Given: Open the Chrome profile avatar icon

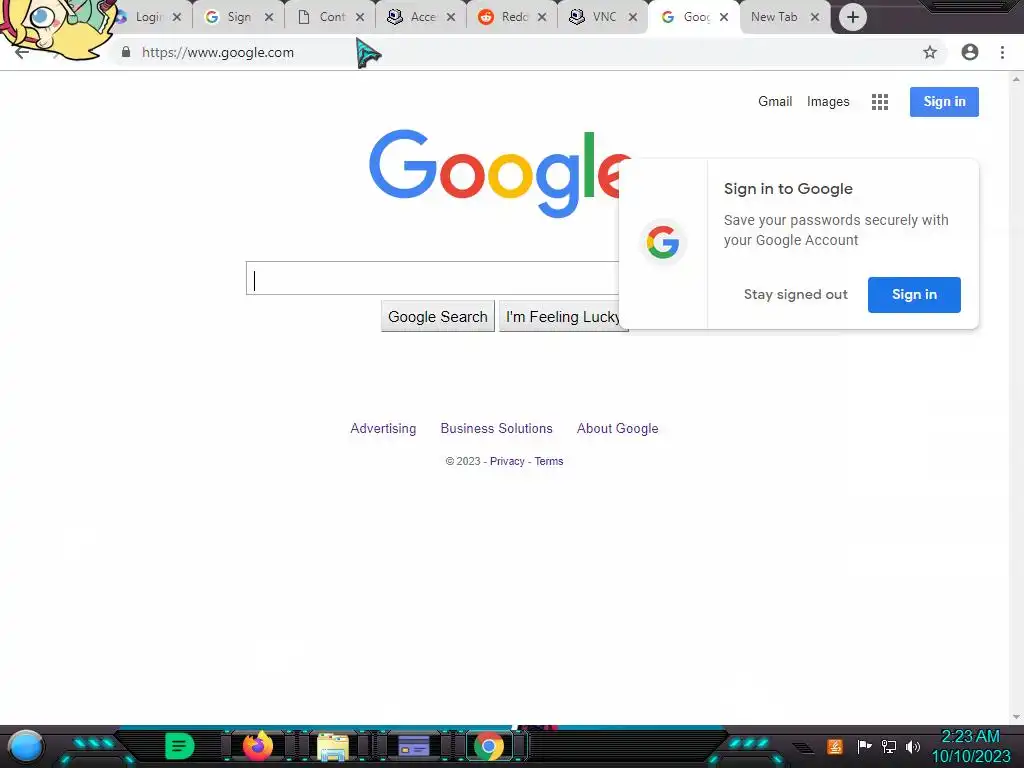Looking at the screenshot, I should (x=970, y=52).
